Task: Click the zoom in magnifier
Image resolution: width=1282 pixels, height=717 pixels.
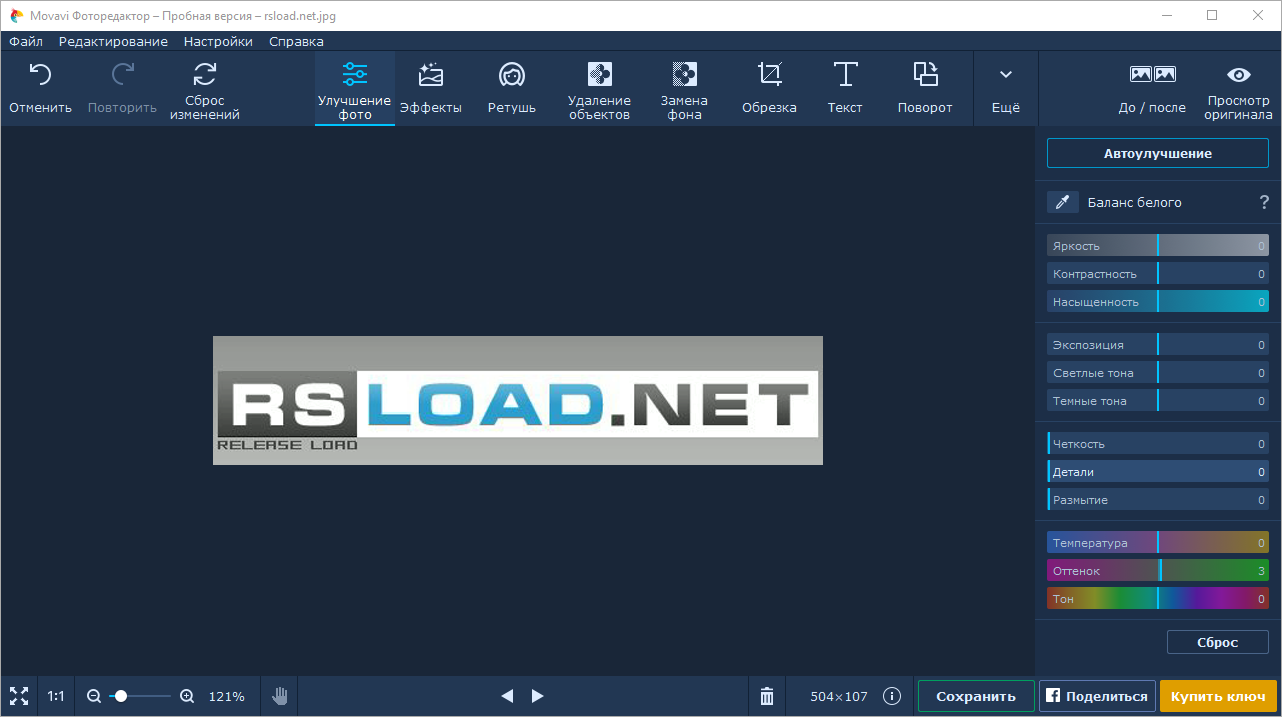Action: (x=187, y=696)
